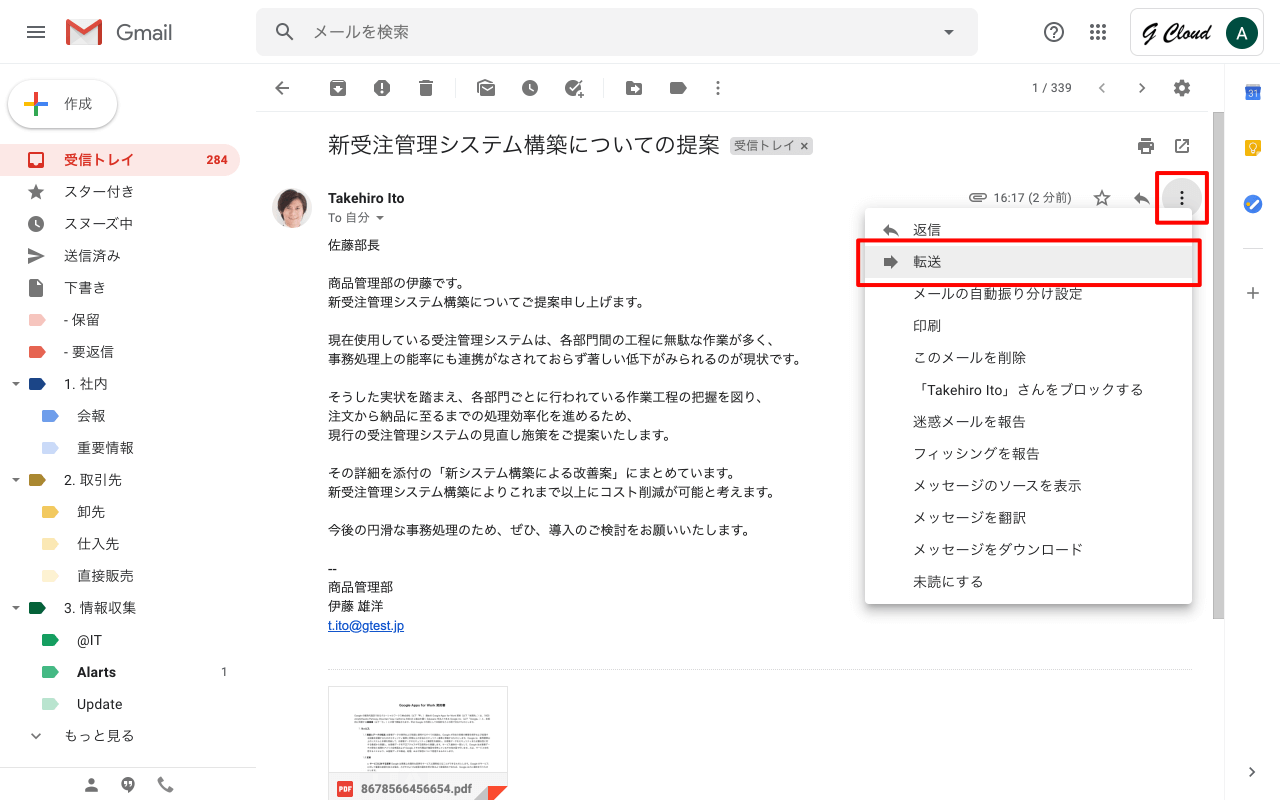Add to Tasks toolbar icon
Screen dimensions: 1280x800
[x=574, y=88]
